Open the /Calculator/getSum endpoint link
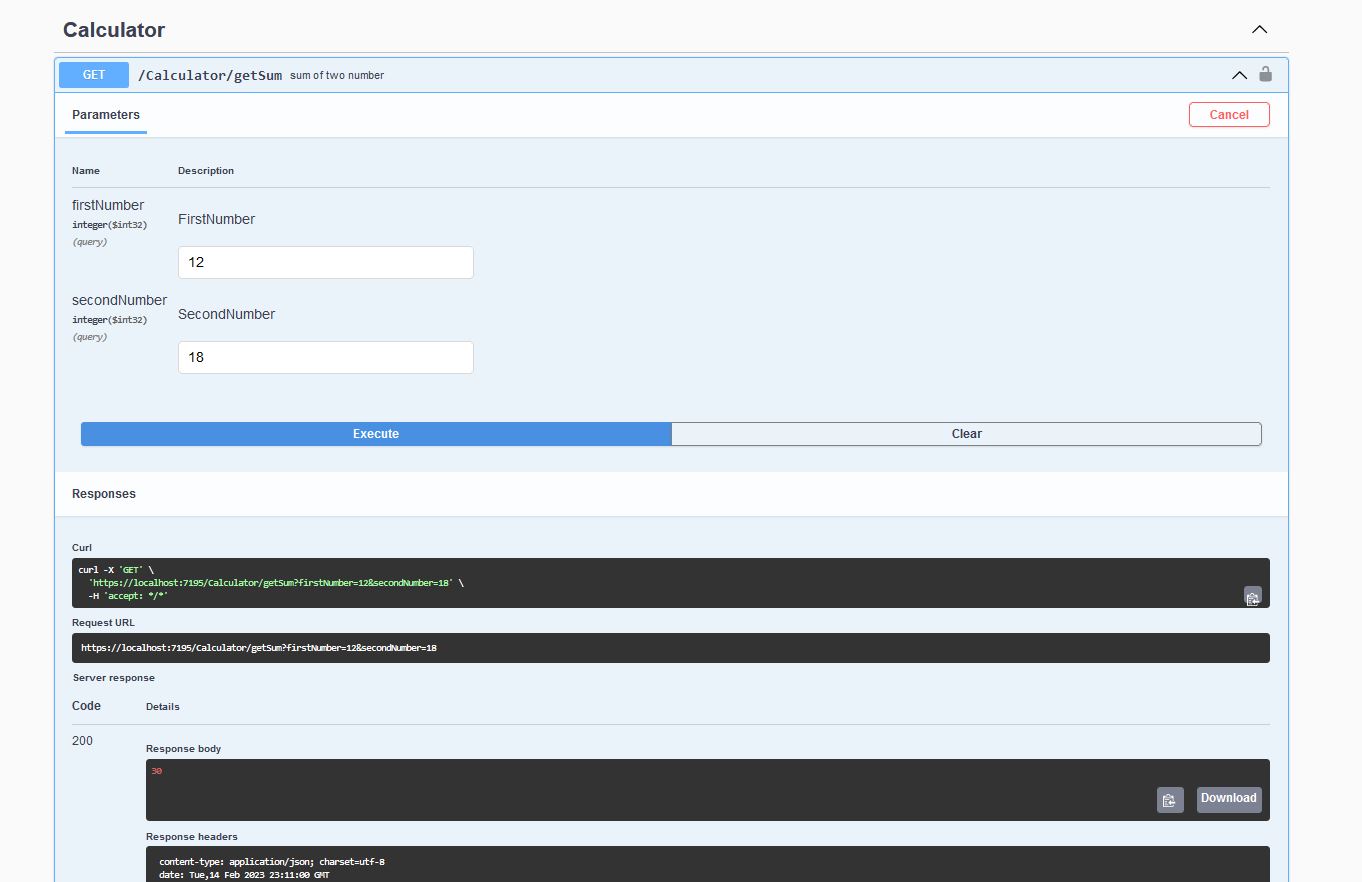The image size is (1362, 882). (209, 74)
